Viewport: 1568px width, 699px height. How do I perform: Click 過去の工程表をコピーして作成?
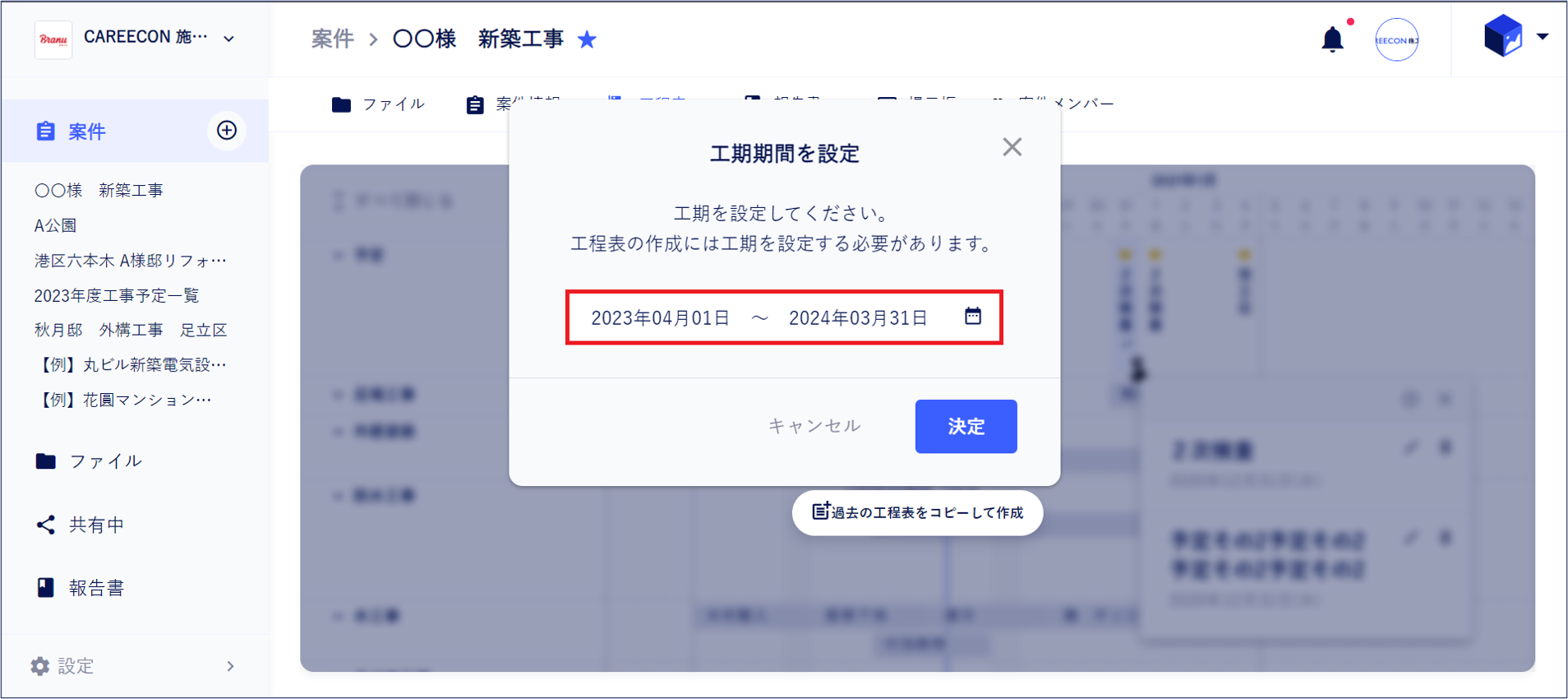coord(917,512)
